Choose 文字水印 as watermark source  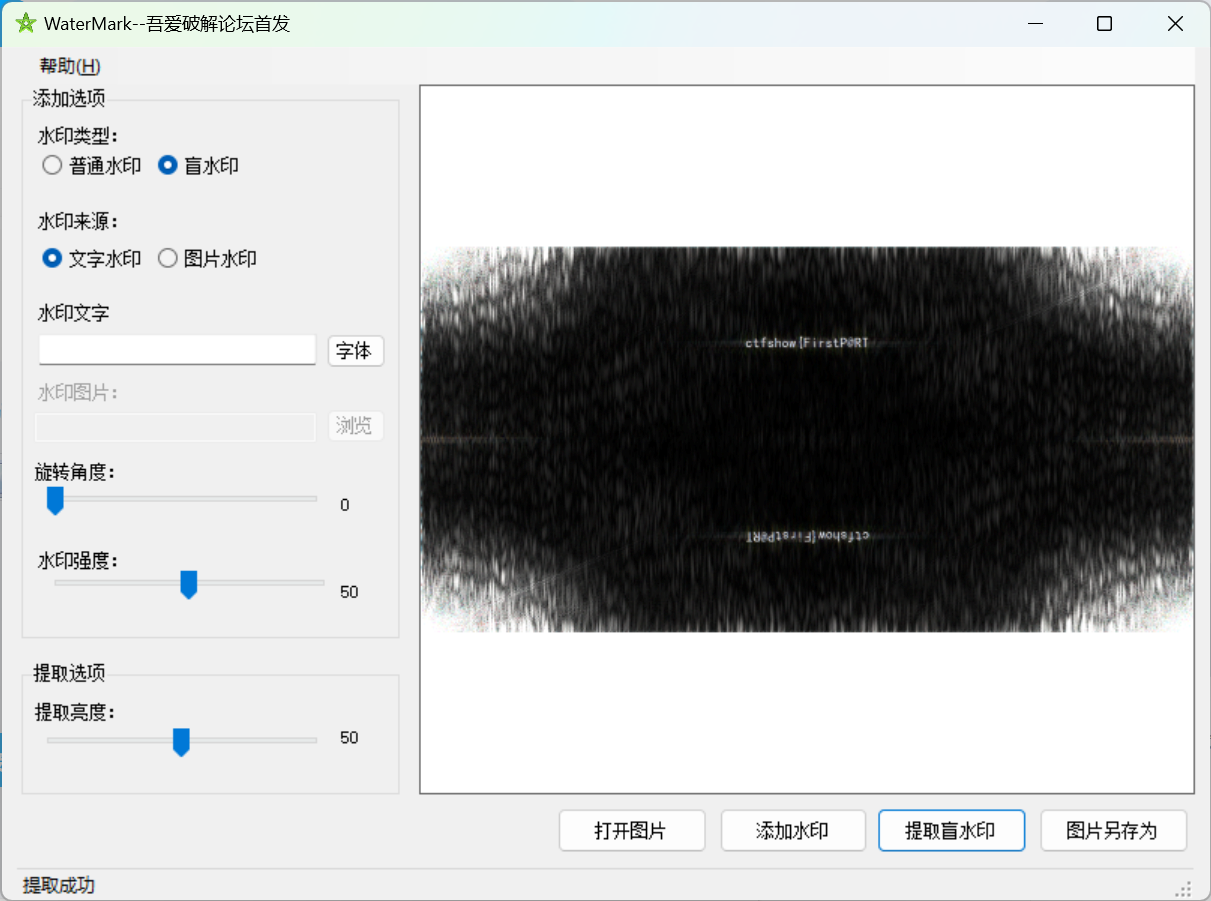[52, 259]
